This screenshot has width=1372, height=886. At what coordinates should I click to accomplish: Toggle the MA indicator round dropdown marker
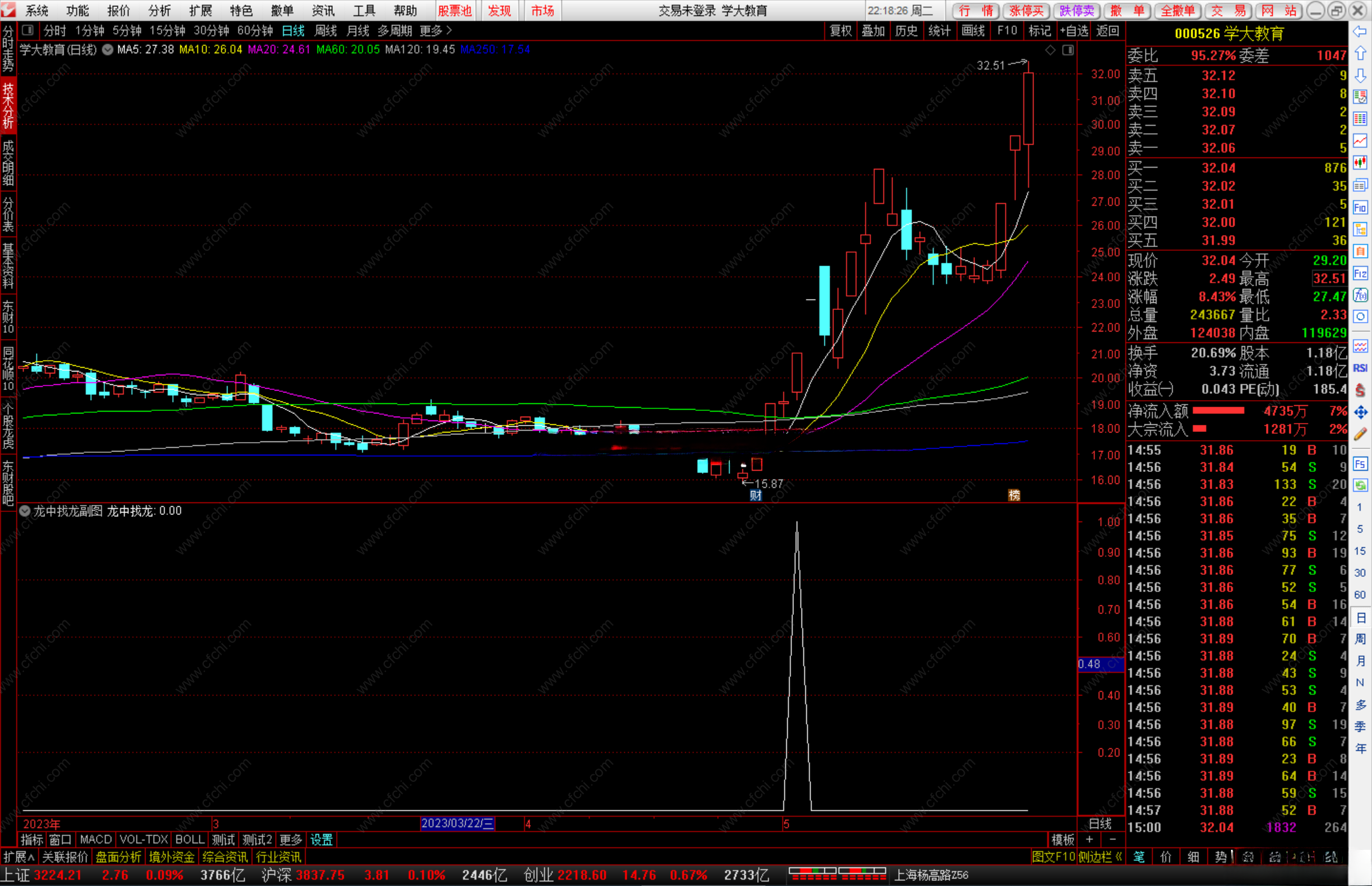[108, 50]
